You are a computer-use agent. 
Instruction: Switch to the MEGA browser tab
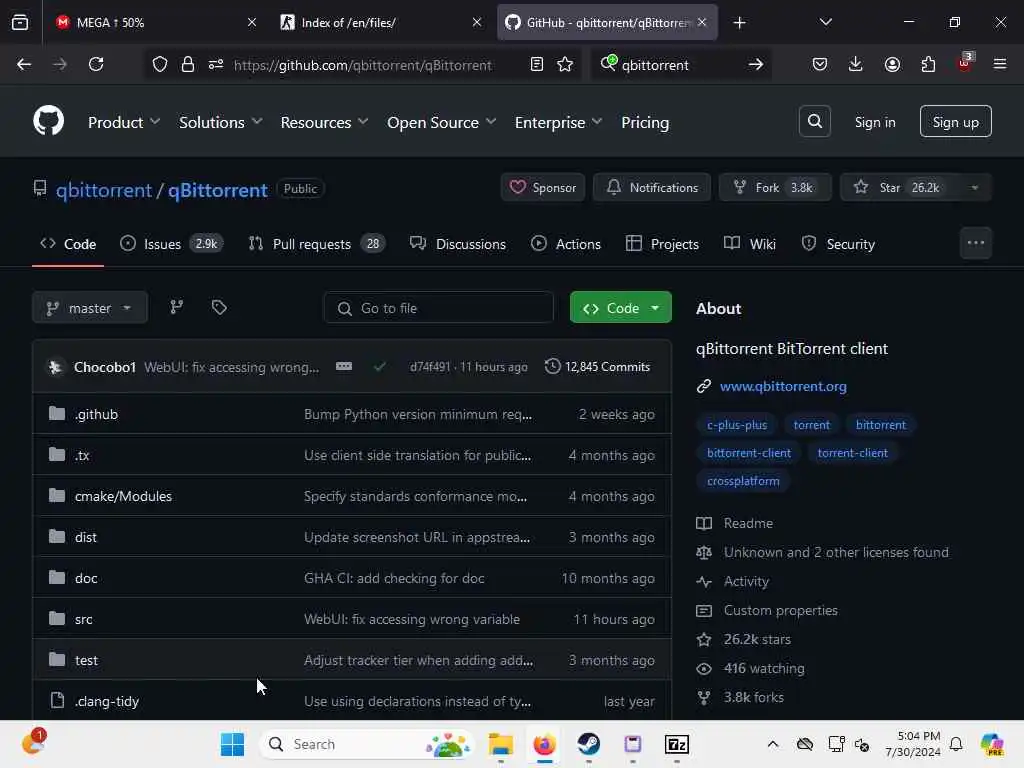pyautogui.click(x=155, y=22)
